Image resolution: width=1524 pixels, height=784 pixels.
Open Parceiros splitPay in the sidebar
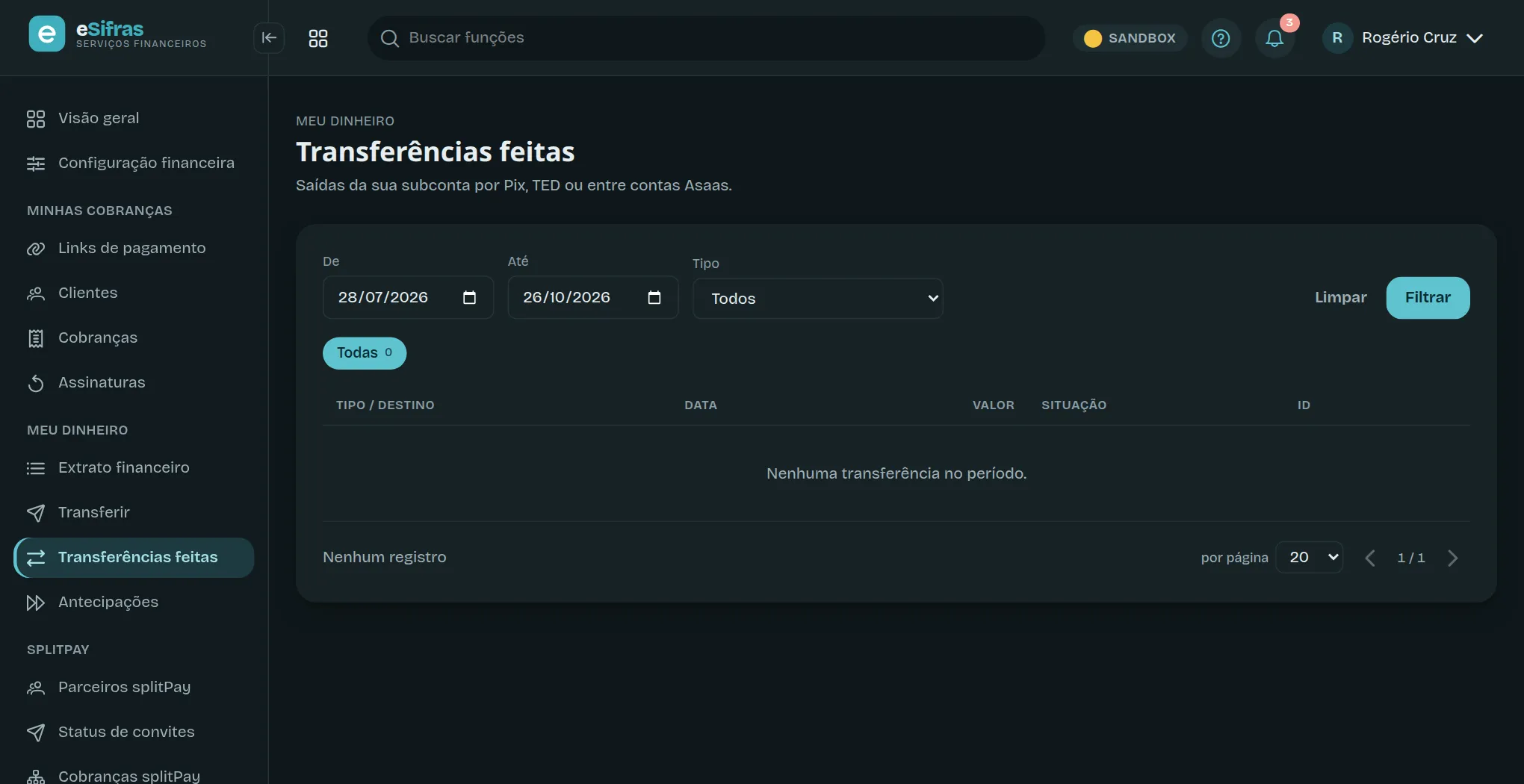pyautogui.click(x=134, y=688)
